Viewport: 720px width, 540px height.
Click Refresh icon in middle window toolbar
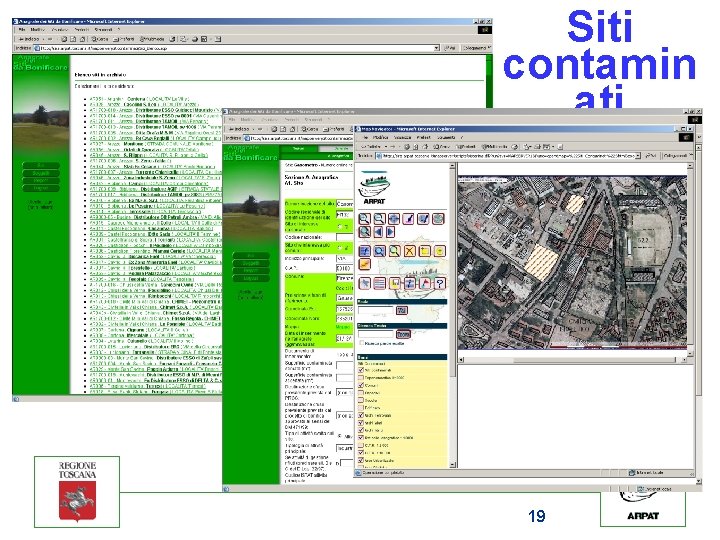coord(283,129)
